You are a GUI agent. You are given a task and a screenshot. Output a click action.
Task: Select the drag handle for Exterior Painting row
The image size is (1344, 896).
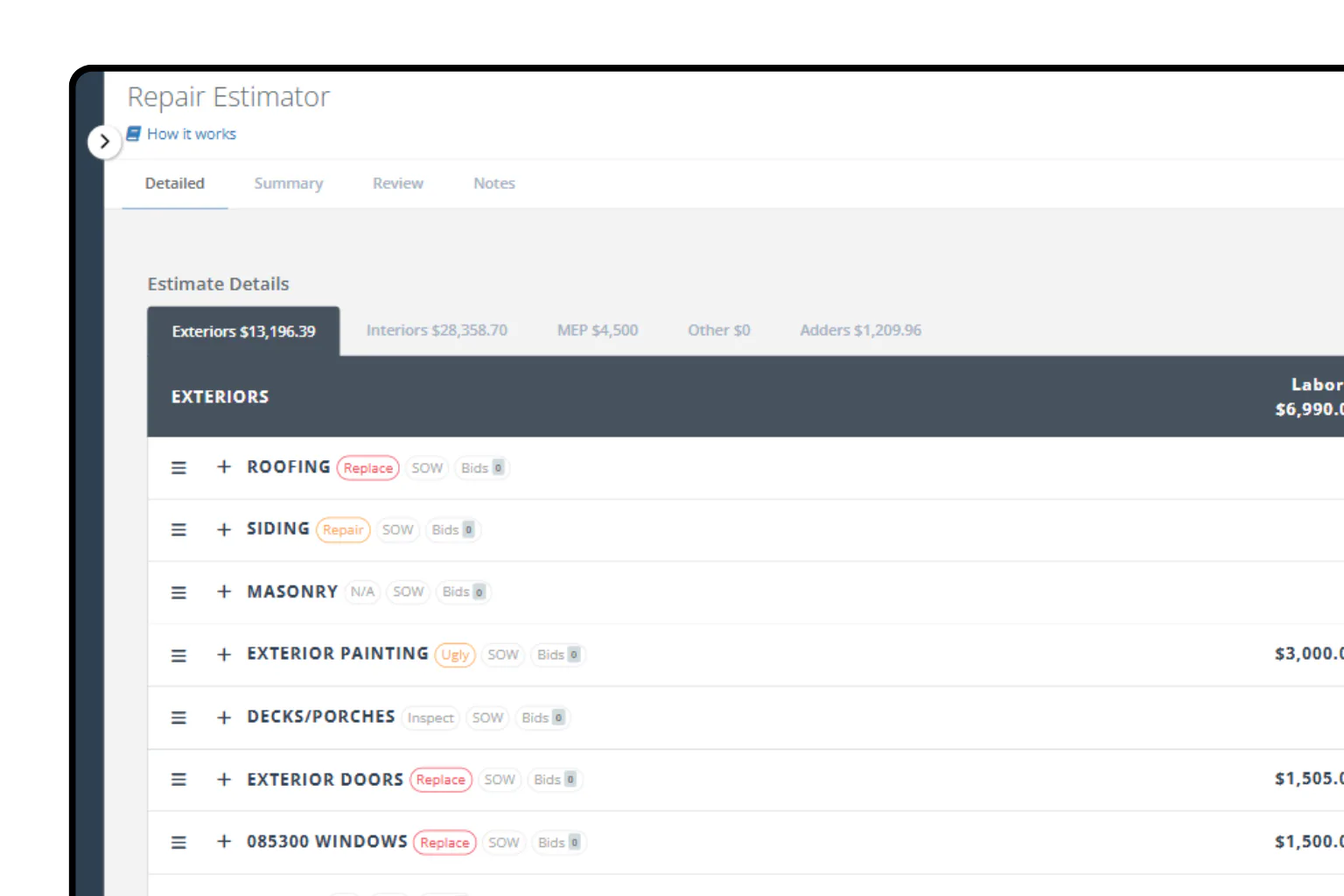178,655
